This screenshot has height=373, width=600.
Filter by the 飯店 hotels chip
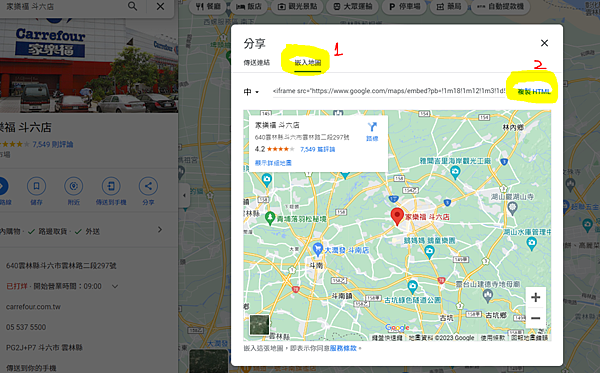[249, 7]
